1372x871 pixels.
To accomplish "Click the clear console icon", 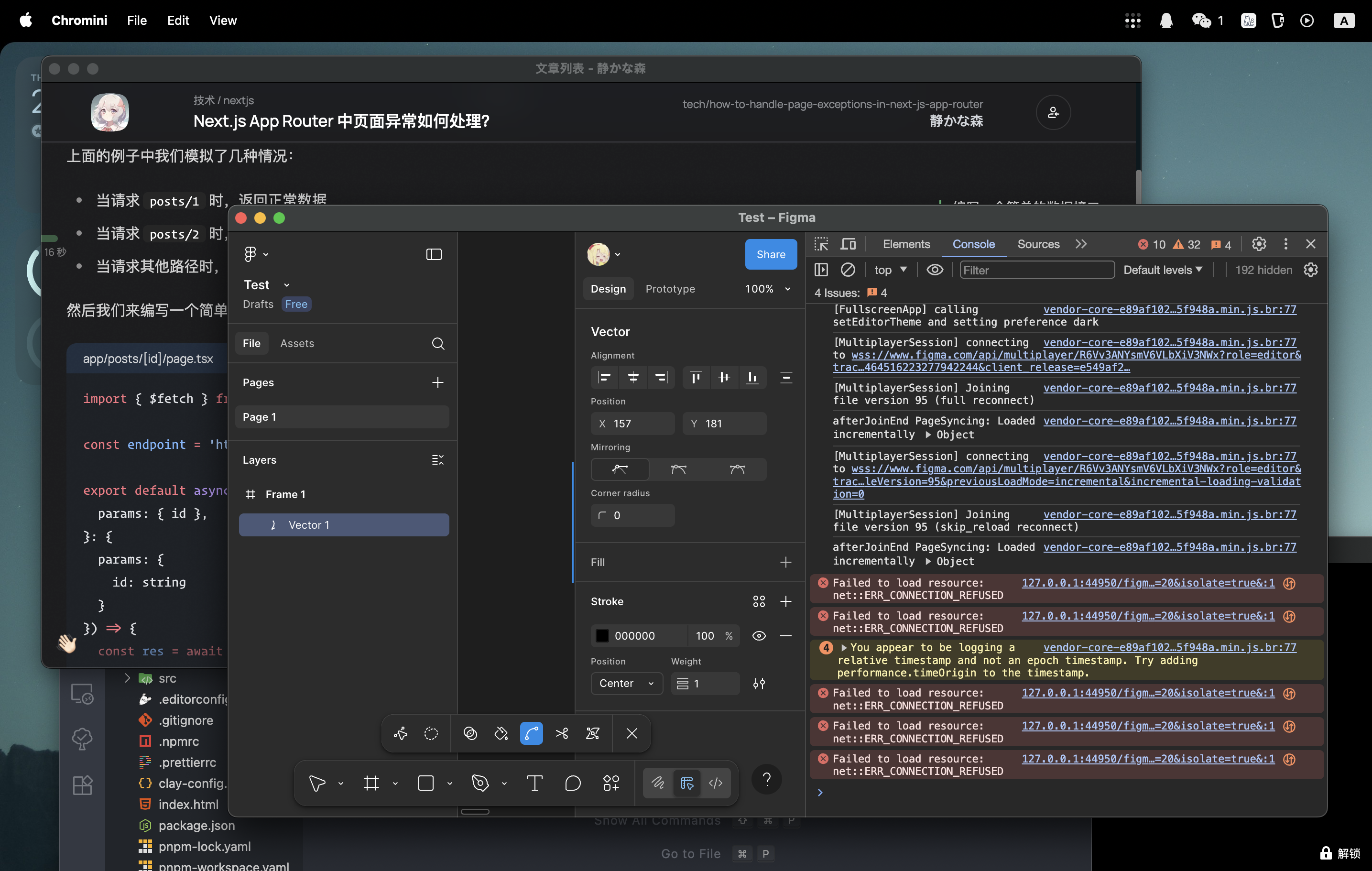I will (848, 270).
